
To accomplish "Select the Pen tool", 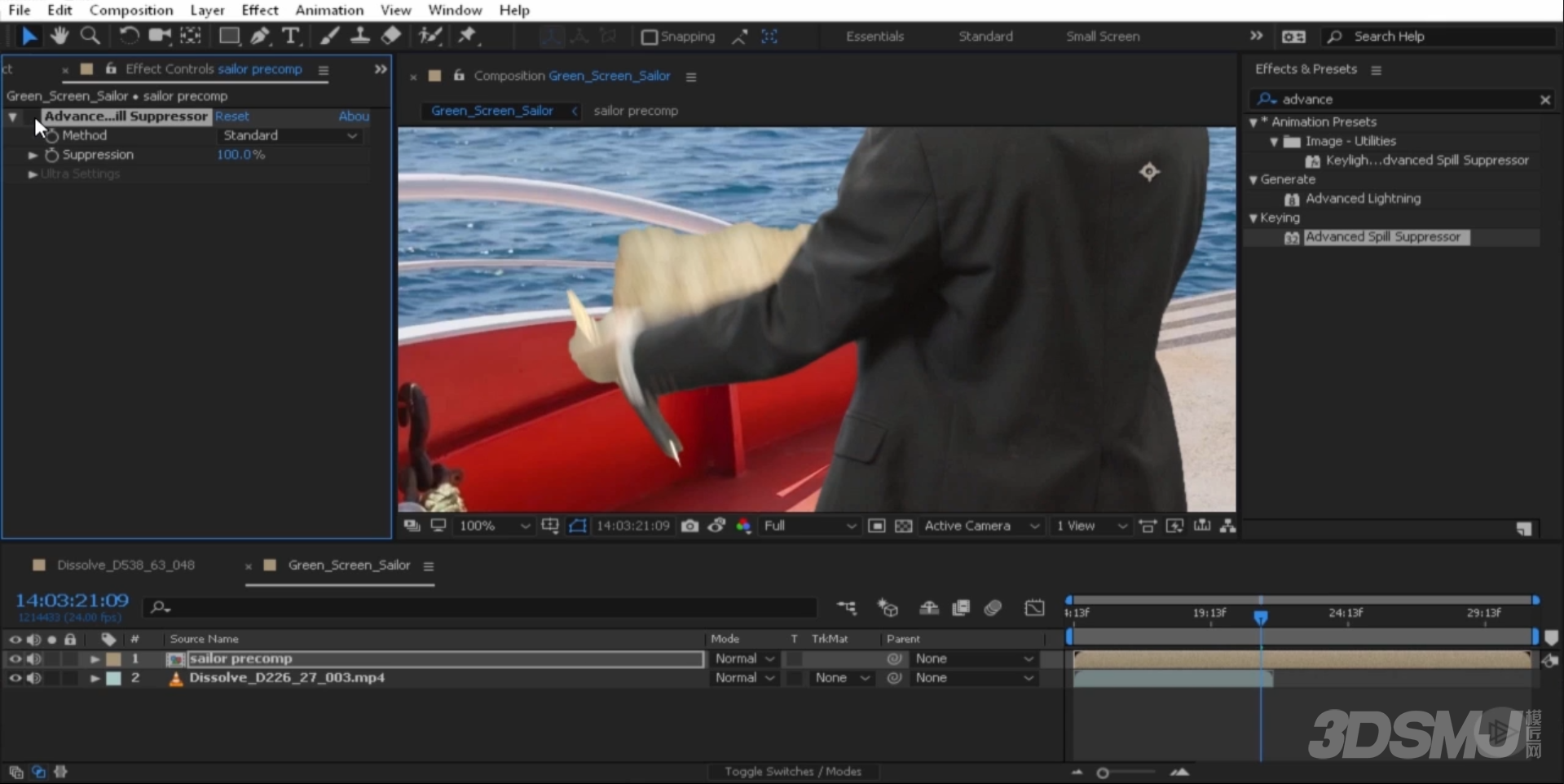I will tap(259, 36).
